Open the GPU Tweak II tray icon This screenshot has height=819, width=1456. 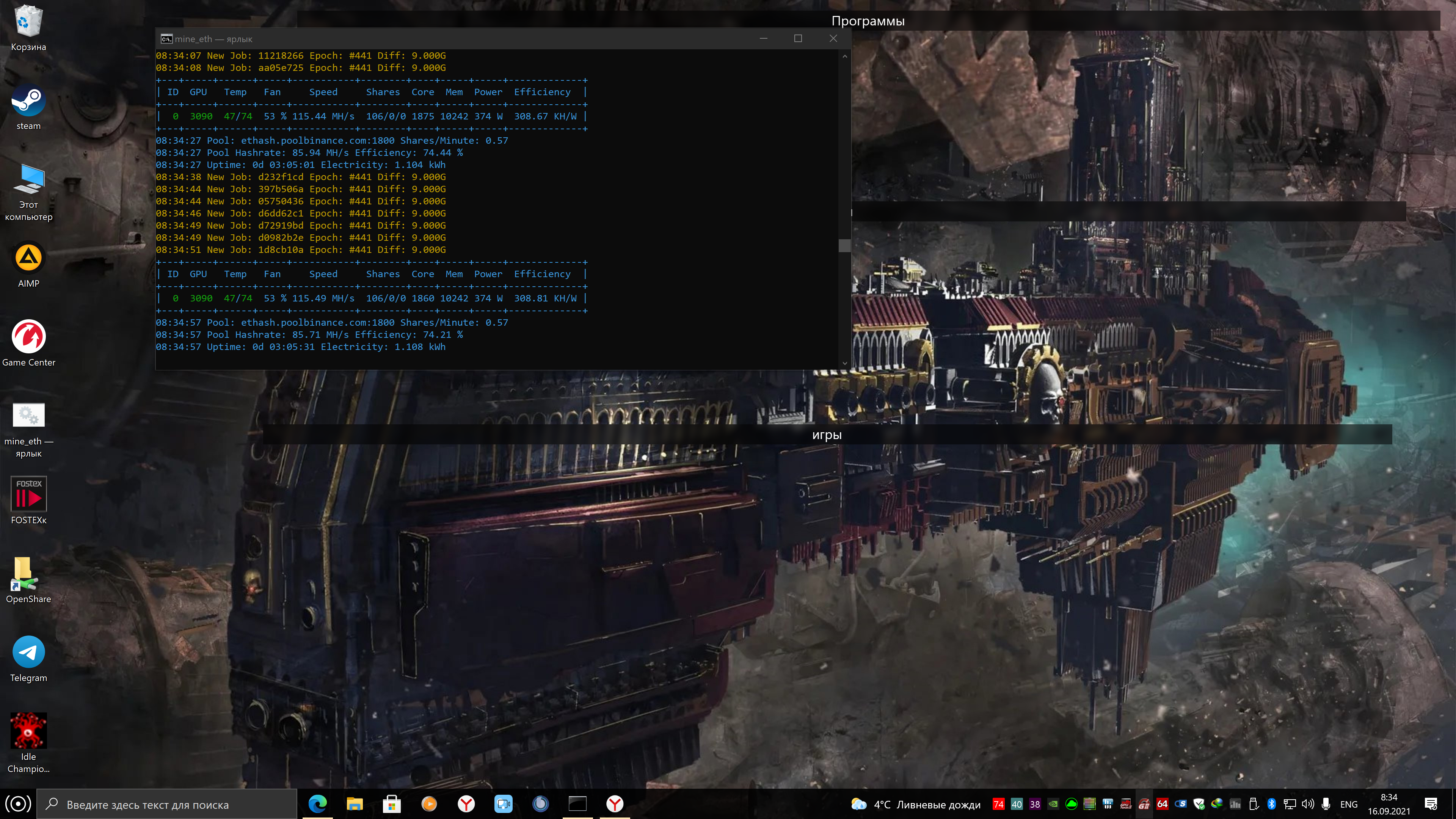point(1144,804)
